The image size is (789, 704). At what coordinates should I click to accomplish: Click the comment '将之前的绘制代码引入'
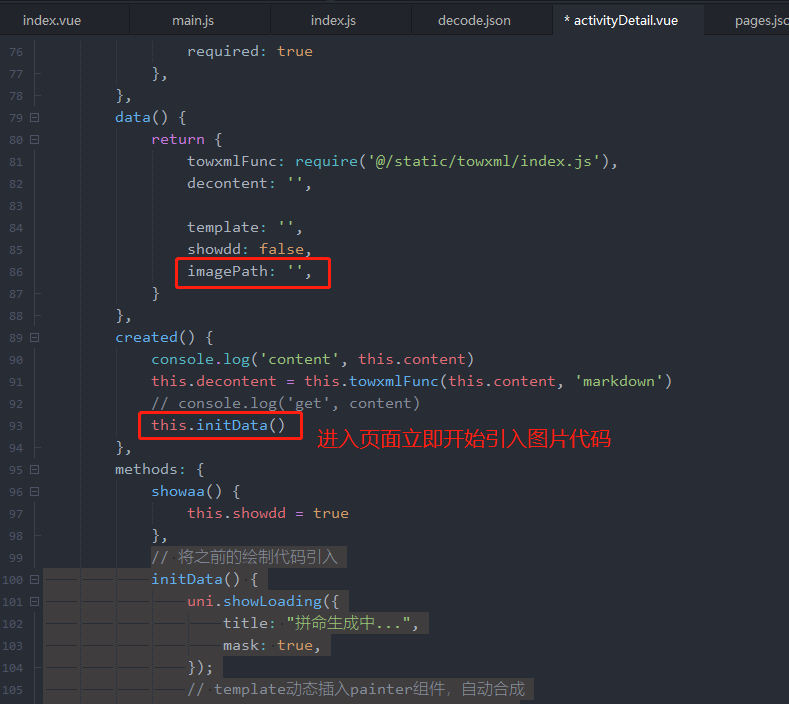[245, 557]
